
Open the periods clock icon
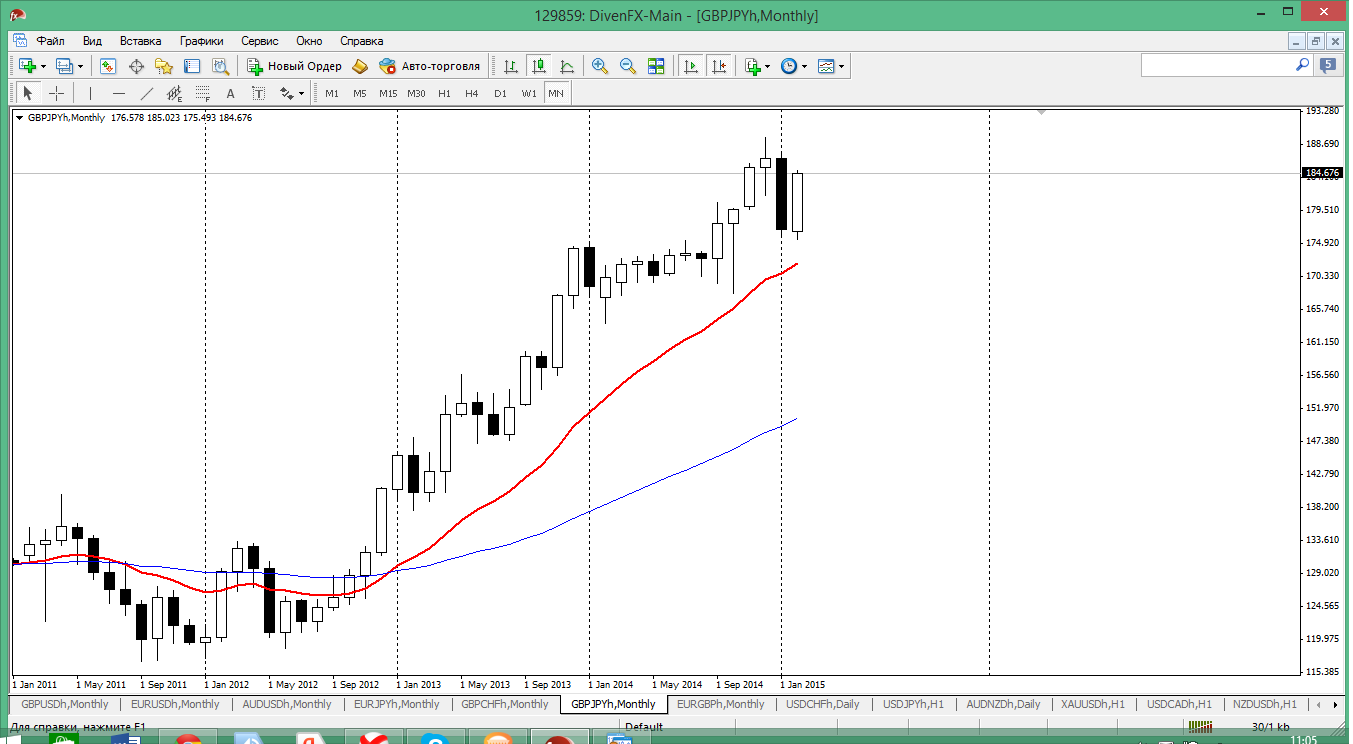(789, 66)
